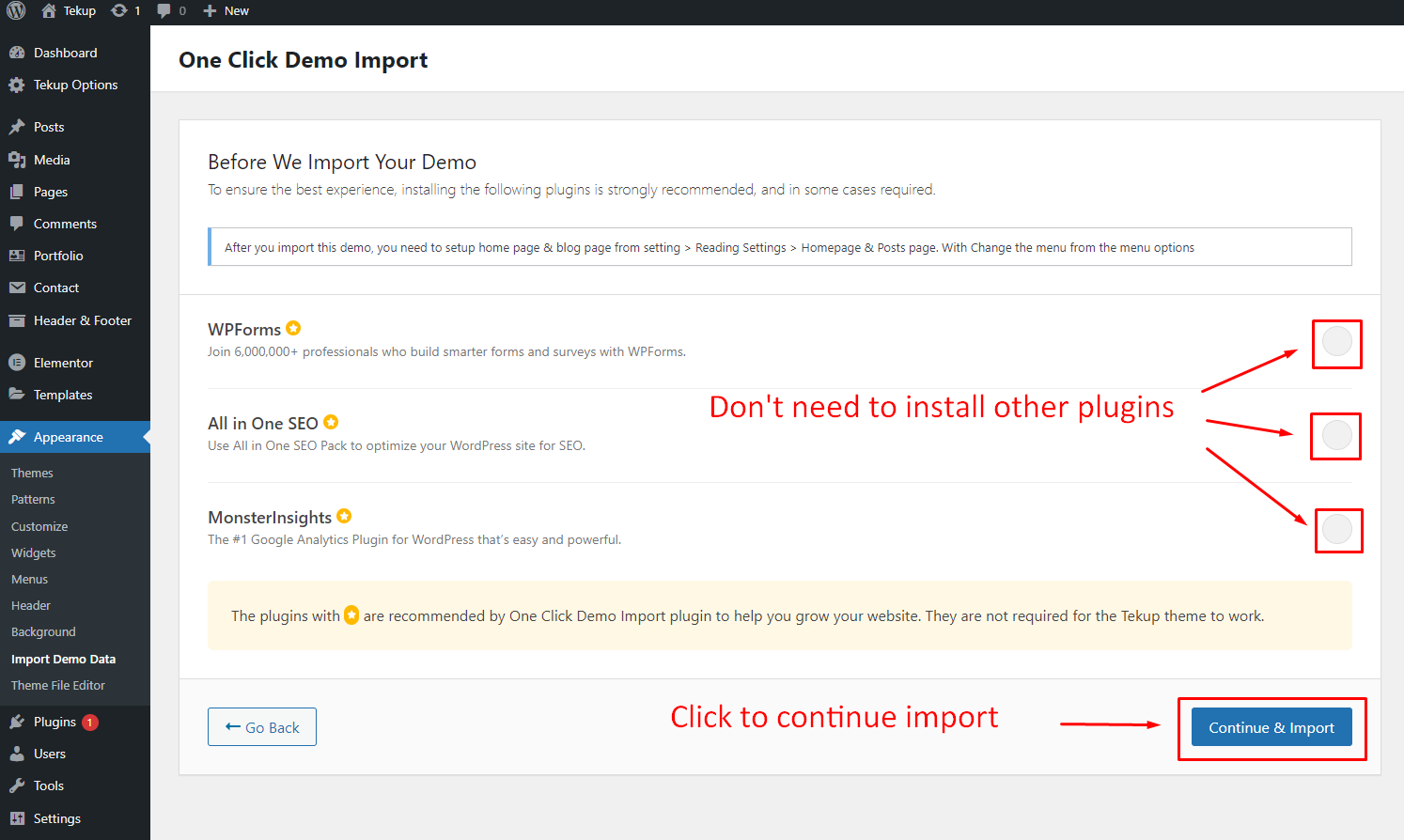Click the Media library icon
Viewport: 1404px width, 840px height.
click(x=17, y=160)
